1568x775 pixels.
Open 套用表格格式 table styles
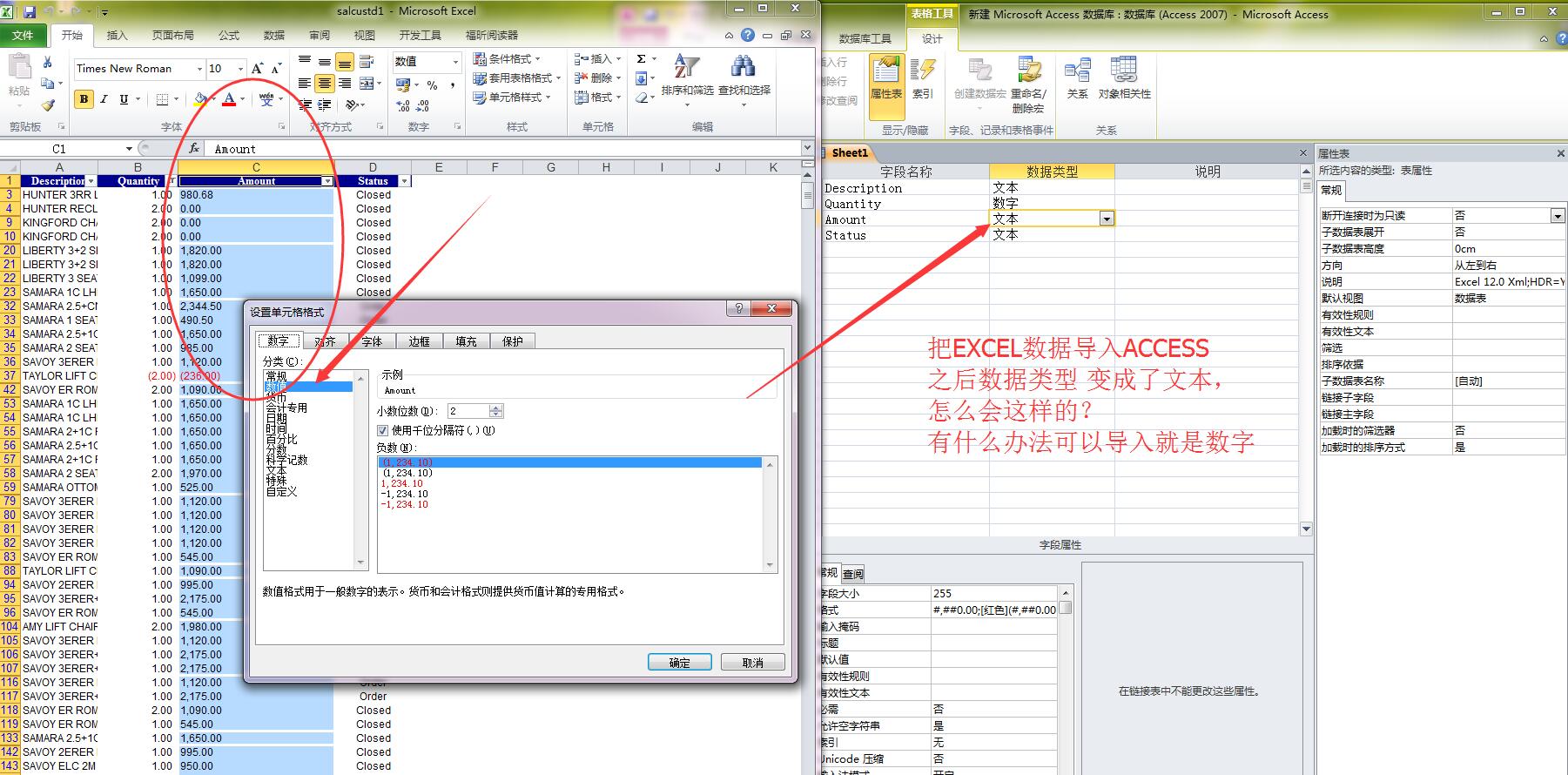point(516,78)
